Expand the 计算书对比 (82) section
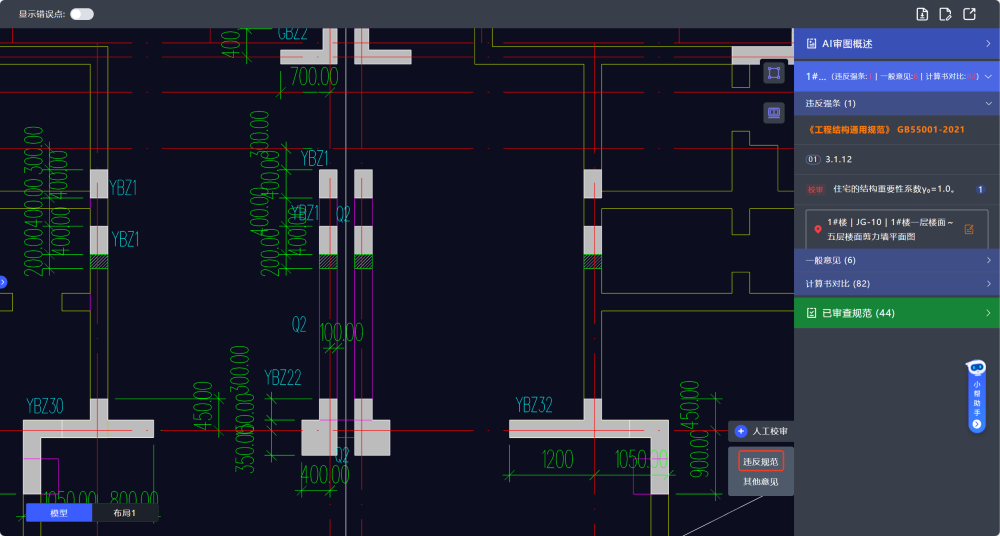Viewport: 1000px width, 536px height. [987, 284]
